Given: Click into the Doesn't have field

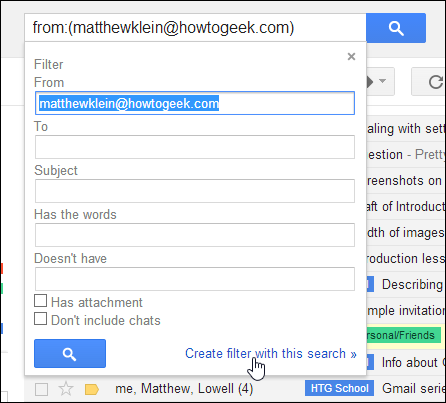Looking at the screenshot, I should 195,279.
